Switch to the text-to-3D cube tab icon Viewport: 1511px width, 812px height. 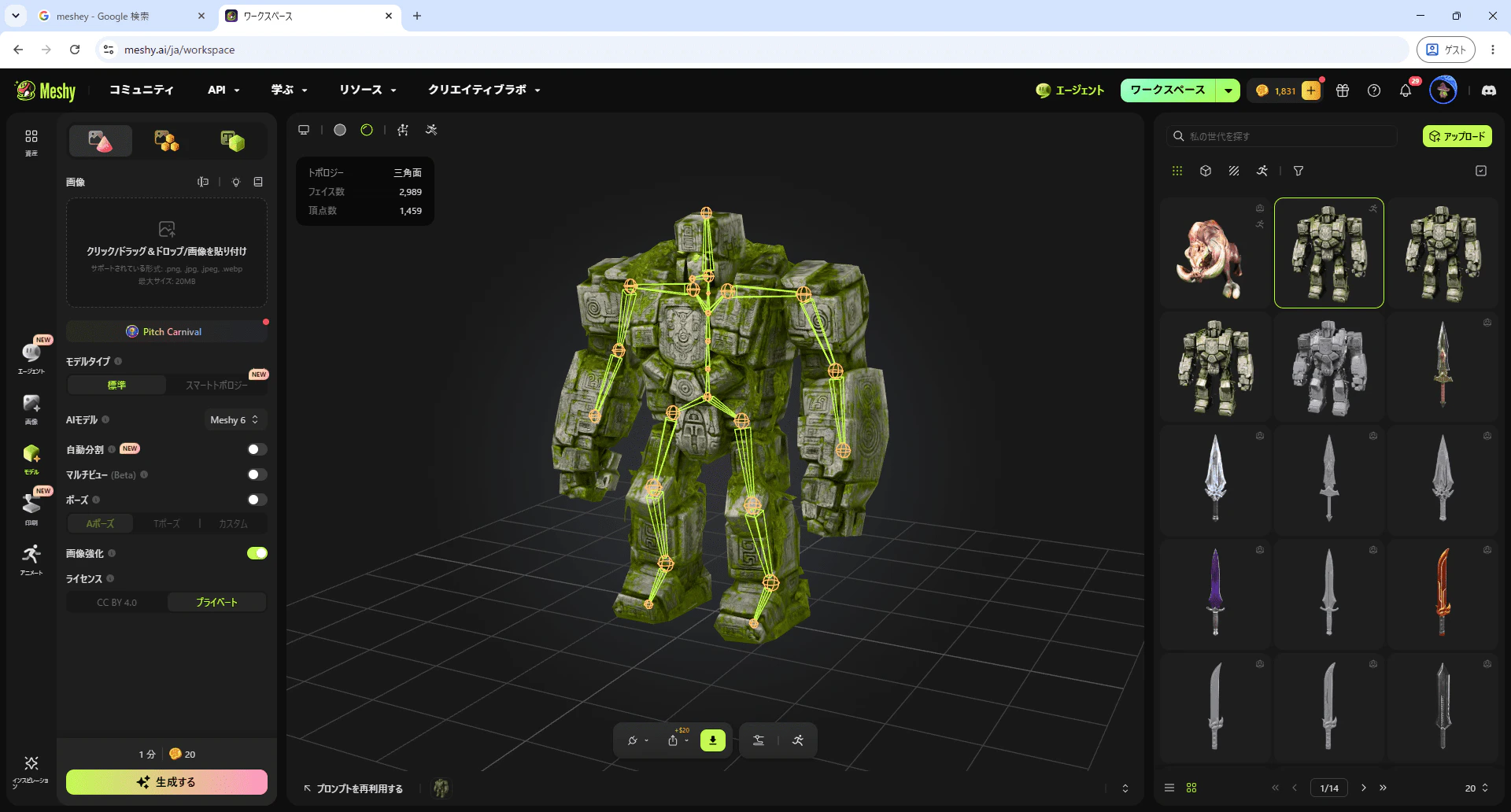[232, 141]
